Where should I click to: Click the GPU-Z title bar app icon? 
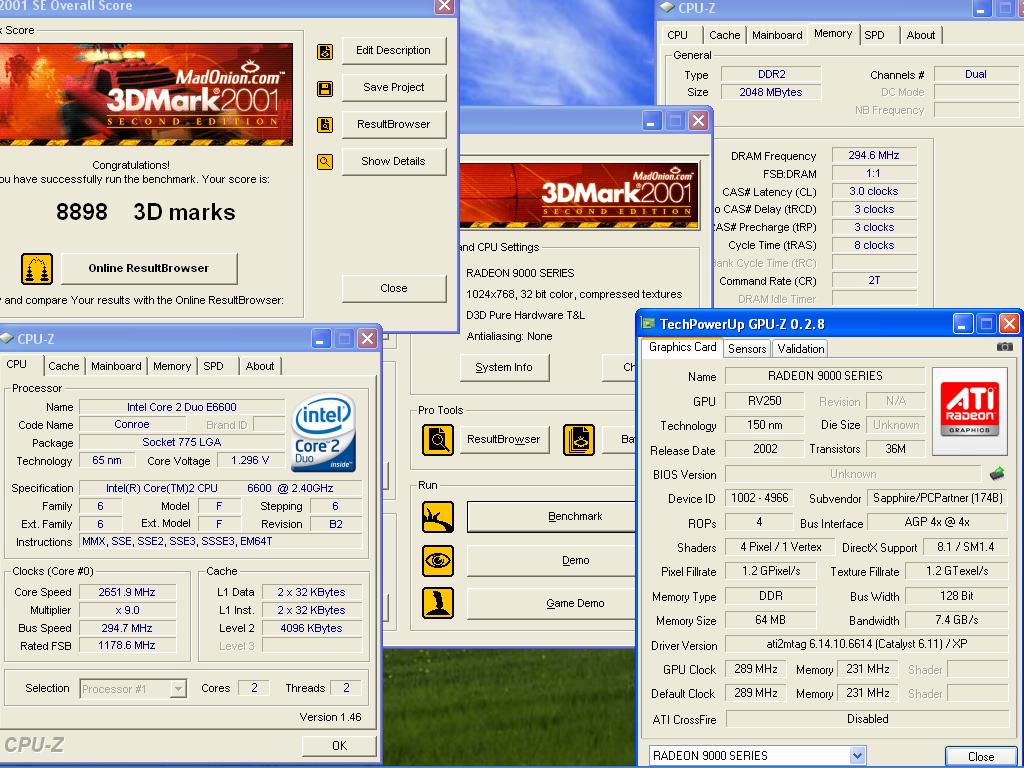pyautogui.click(x=648, y=323)
